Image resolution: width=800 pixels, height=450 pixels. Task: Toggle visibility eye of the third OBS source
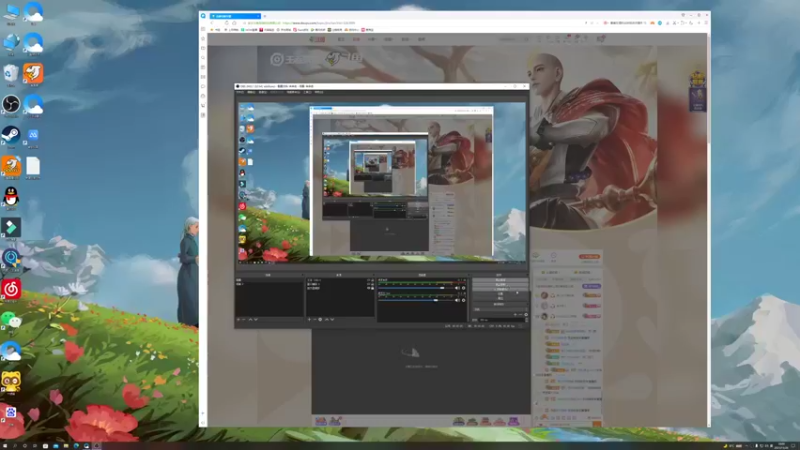click(x=368, y=288)
